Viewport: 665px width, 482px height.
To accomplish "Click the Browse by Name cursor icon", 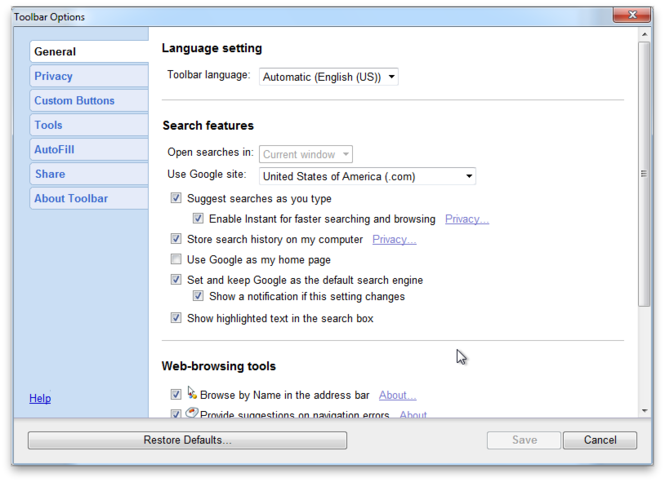I will pos(192,393).
